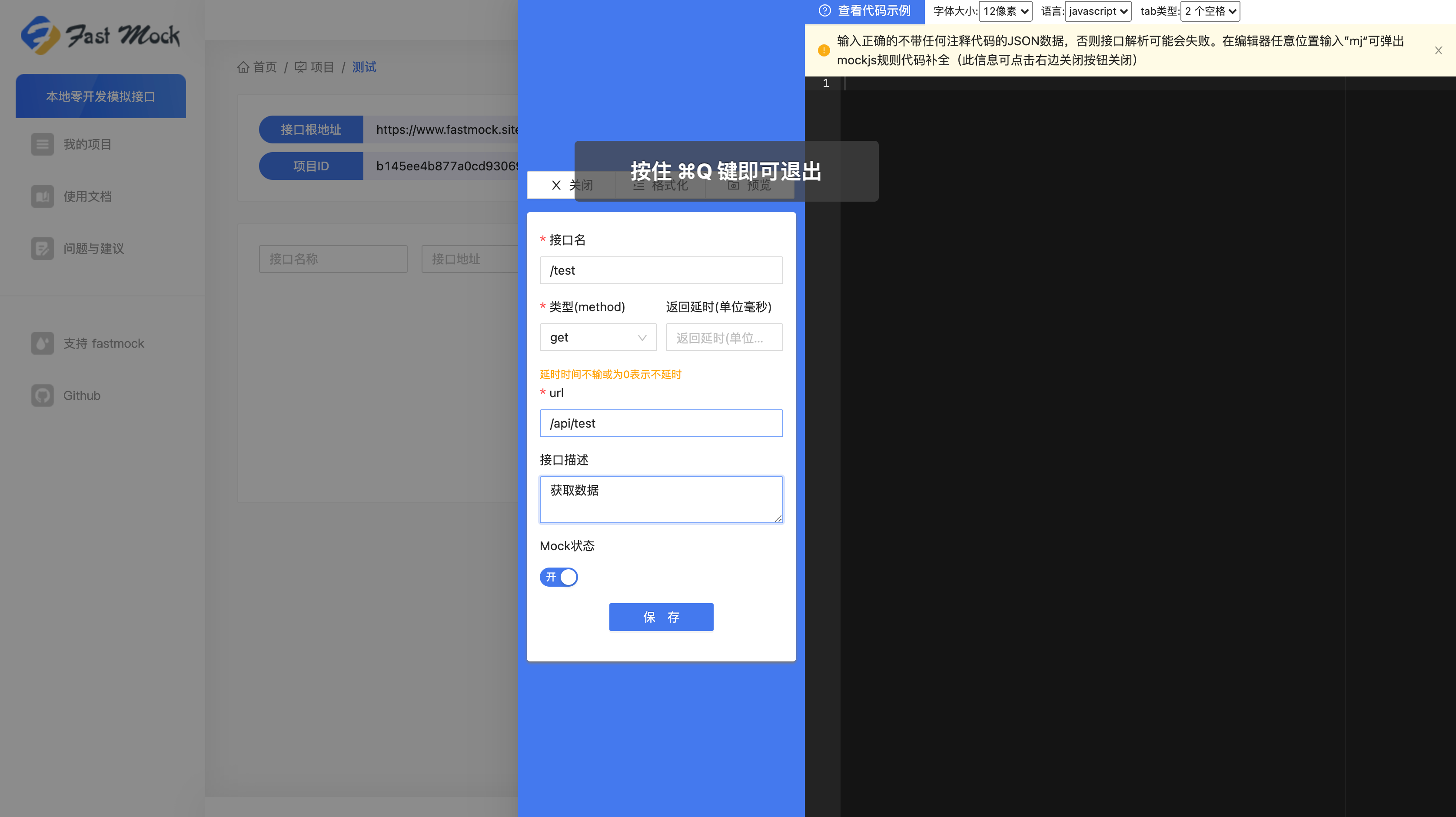
Task: Click the 关闭 X icon above the form
Action: coord(555,185)
